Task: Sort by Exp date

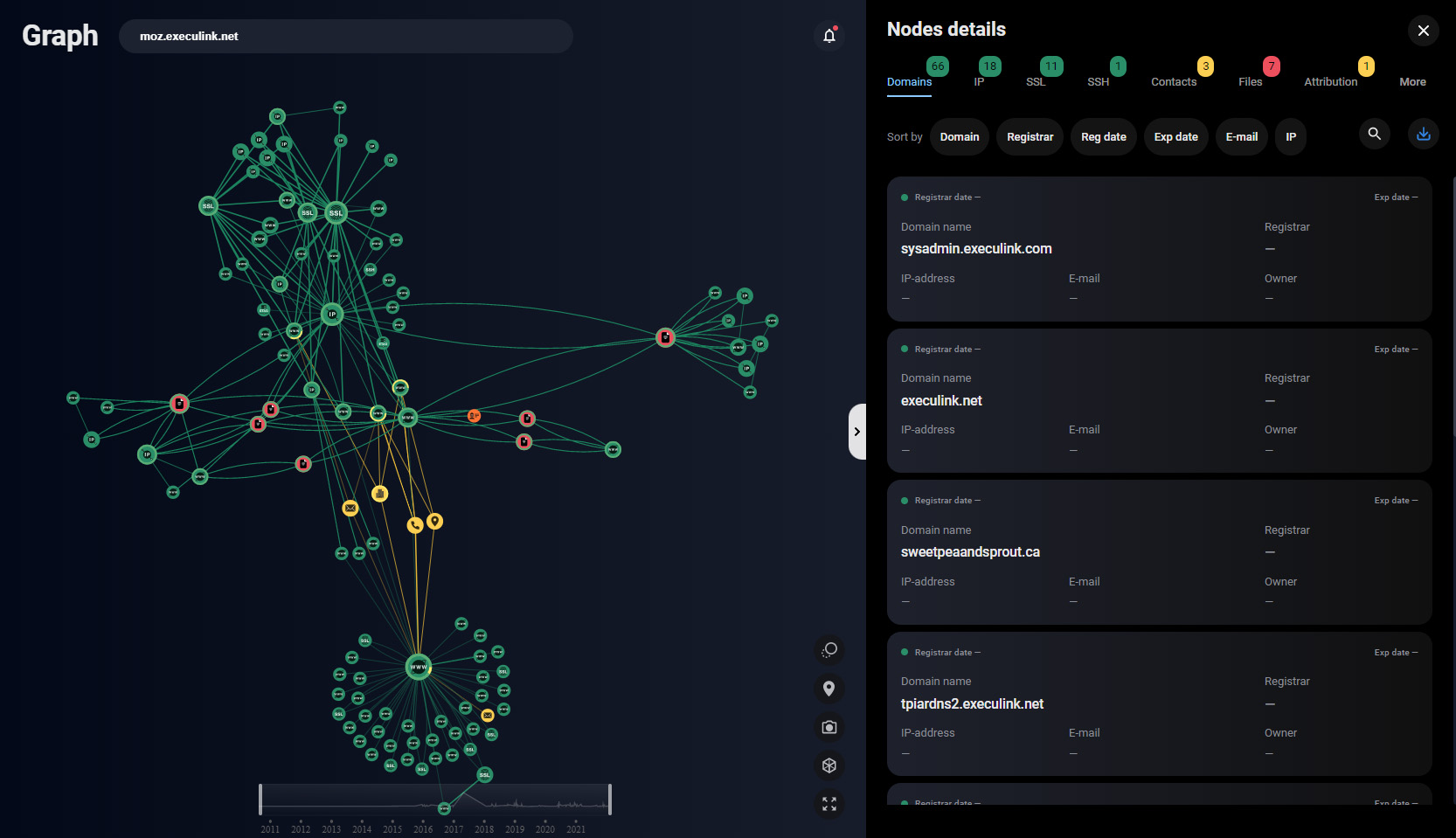Action: point(1175,137)
